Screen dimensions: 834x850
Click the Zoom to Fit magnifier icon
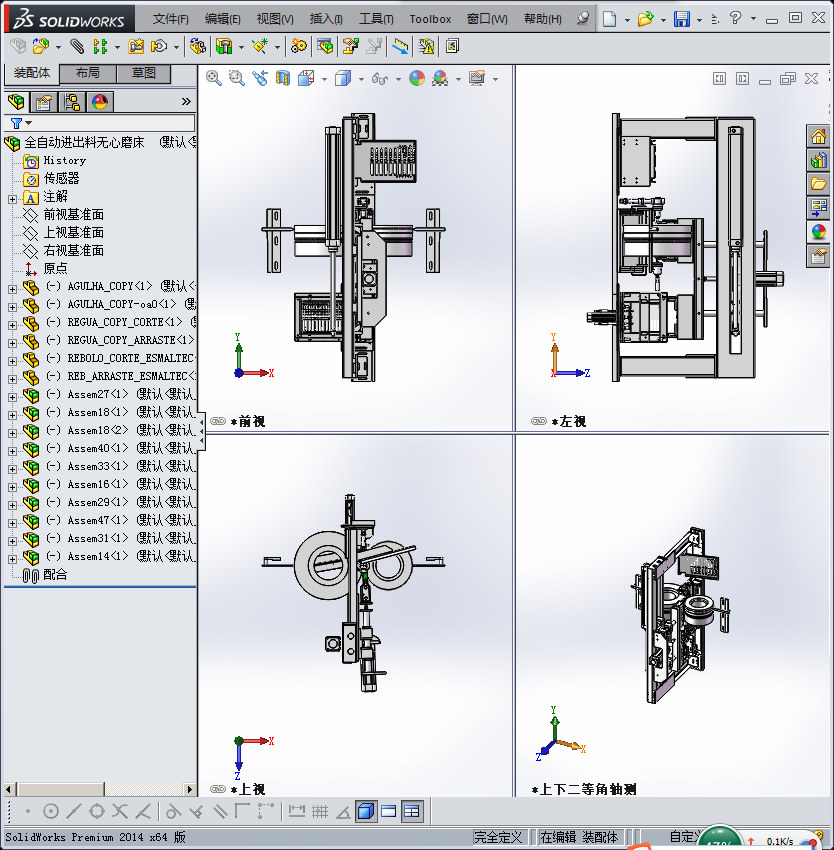click(x=214, y=79)
